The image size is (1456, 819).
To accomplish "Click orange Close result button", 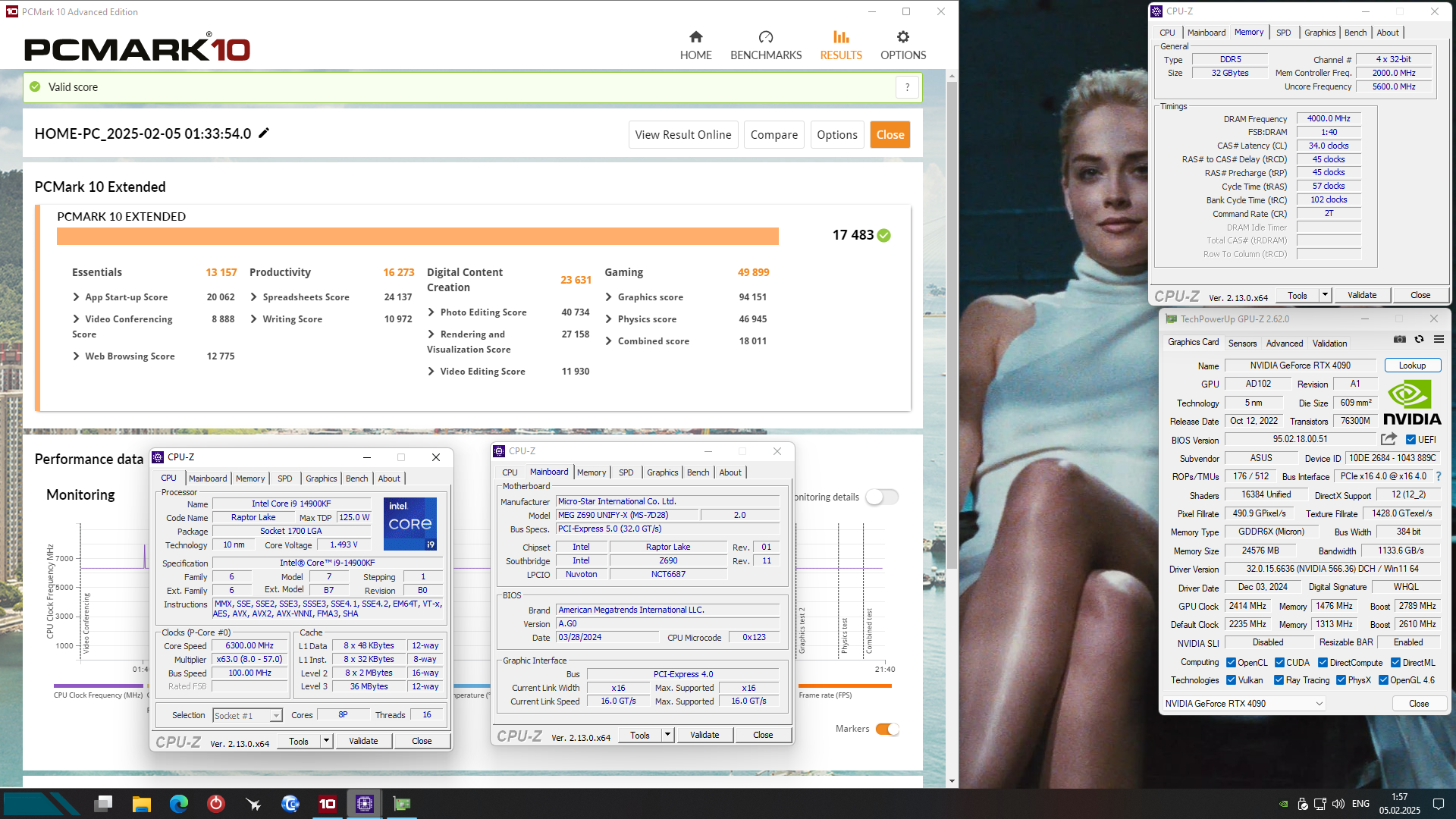I will point(890,135).
